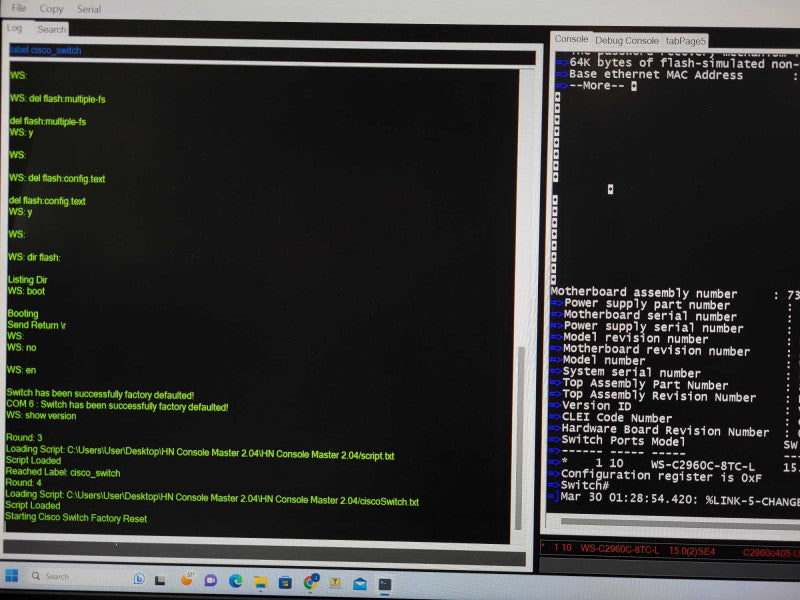Open the File menu
The height and width of the screenshot is (600, 800).
coord(18,8)
